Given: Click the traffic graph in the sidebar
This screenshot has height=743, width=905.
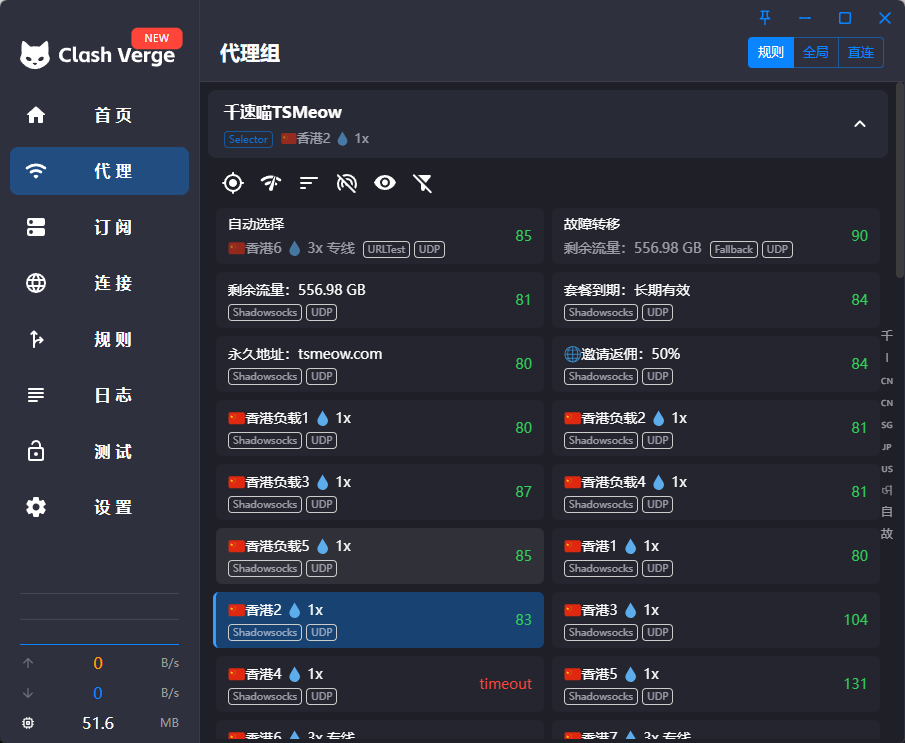Looking at the screenshot, I should pyautogui.click(x=99, y=619).
